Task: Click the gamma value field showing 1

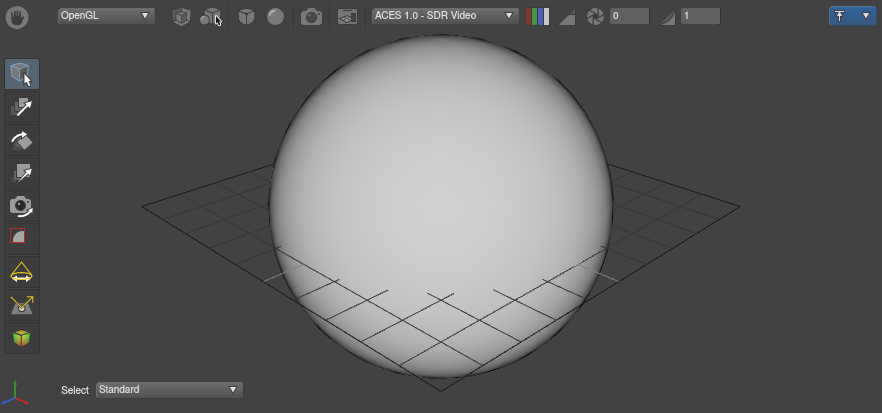Action: click(699, 16)
